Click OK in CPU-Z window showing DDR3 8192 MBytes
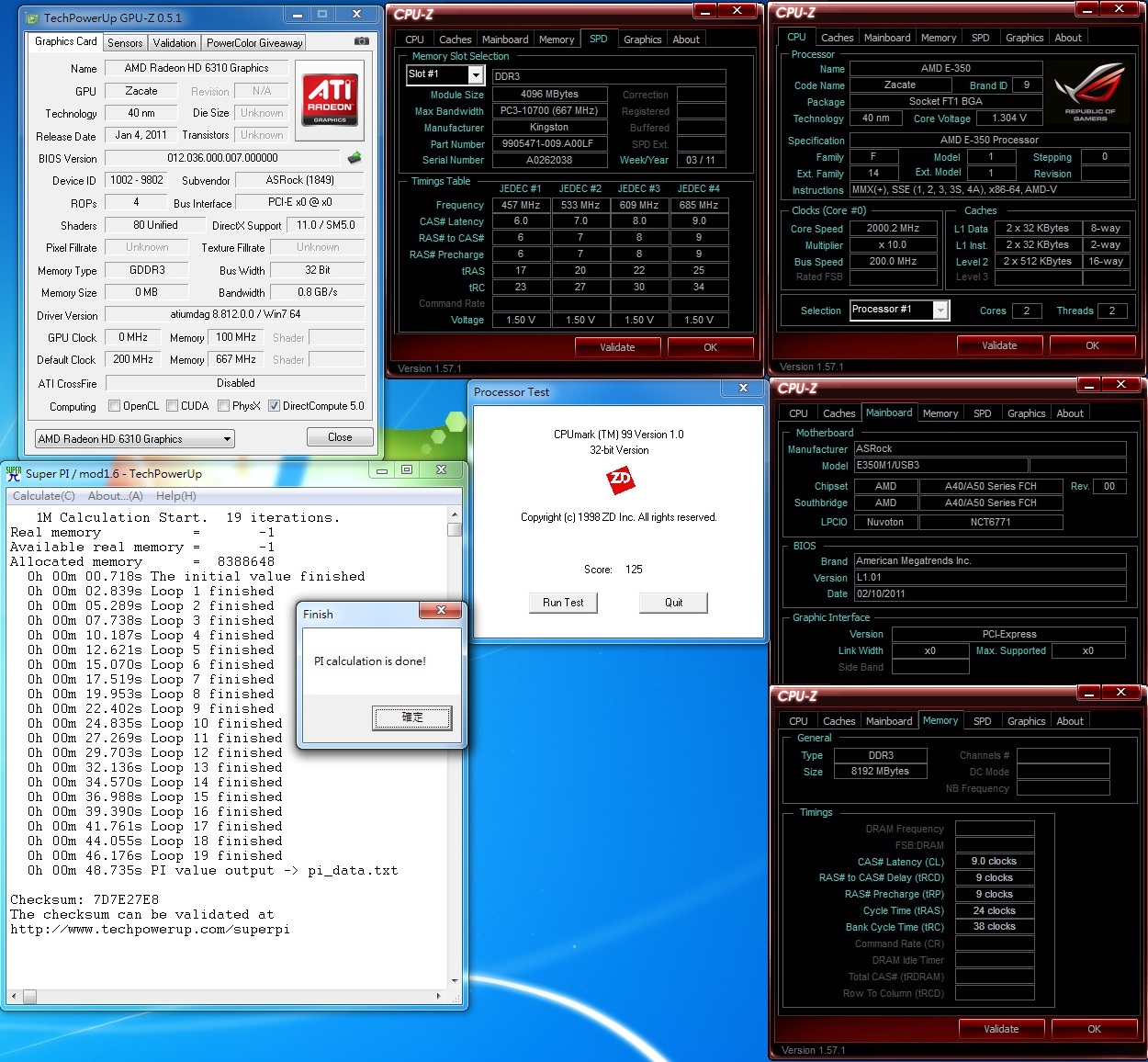1148x1062 pixels. [1094, 1029]
